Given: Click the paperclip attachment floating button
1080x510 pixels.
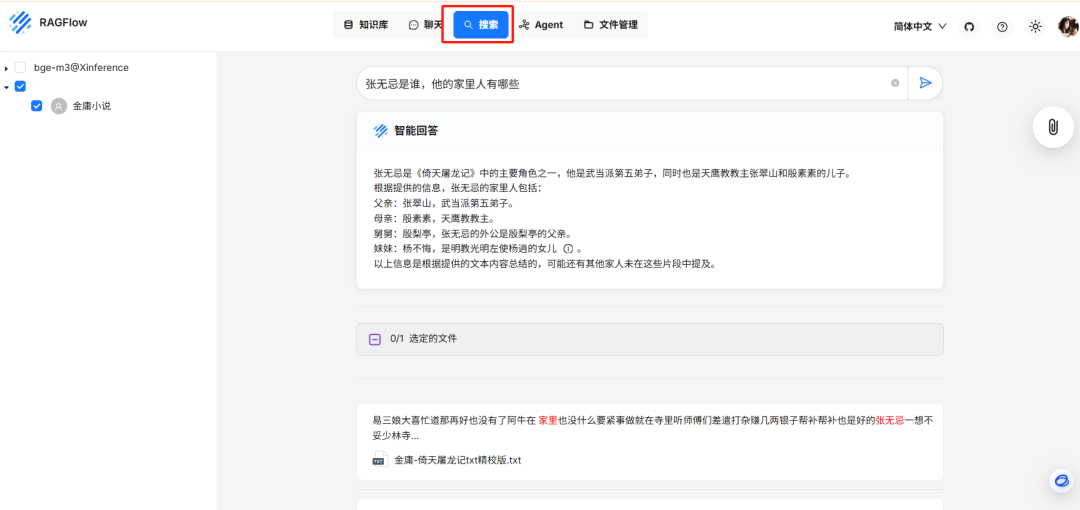Looking at the screenshot, I should pos(1053,128).
